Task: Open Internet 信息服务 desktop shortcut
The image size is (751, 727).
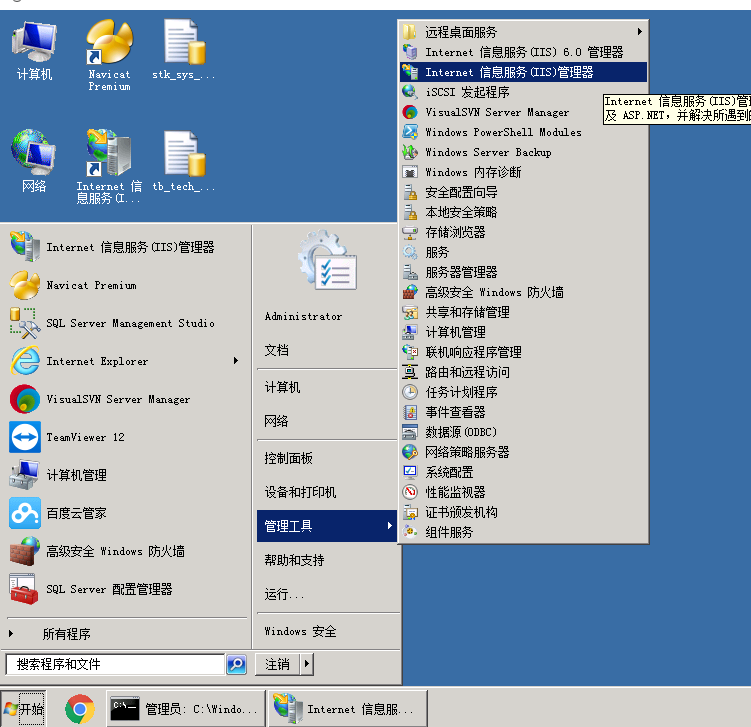Action: pyautogui.click(x=109, y=166)
